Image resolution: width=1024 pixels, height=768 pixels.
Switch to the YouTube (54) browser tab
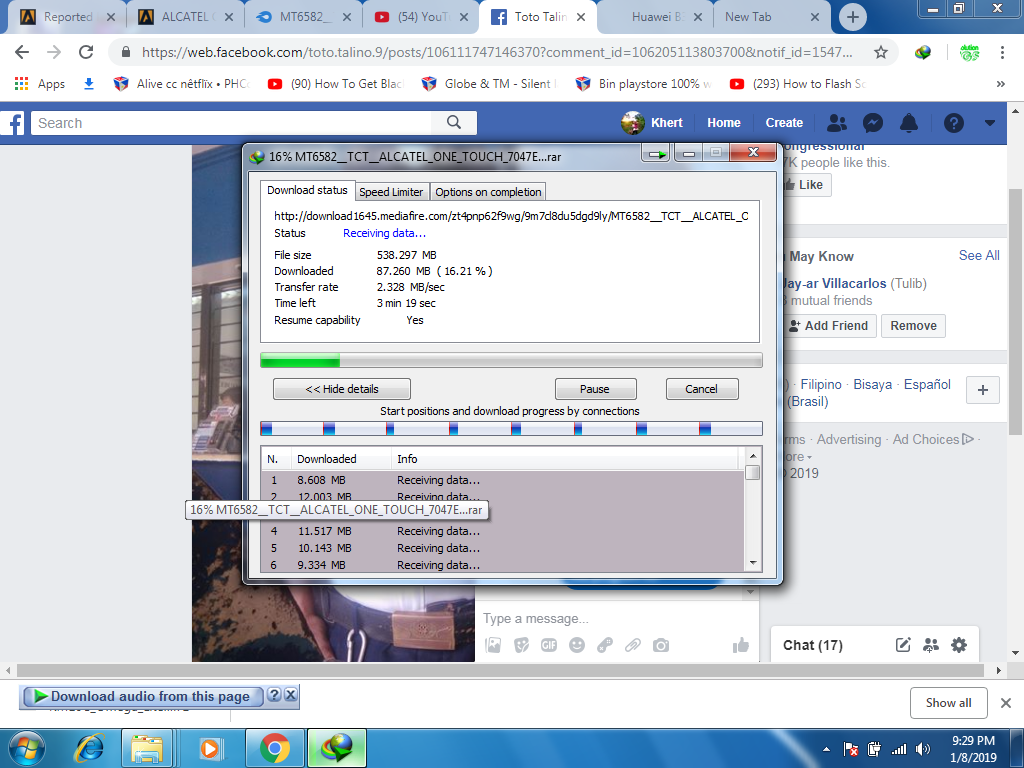click(423, 17)
